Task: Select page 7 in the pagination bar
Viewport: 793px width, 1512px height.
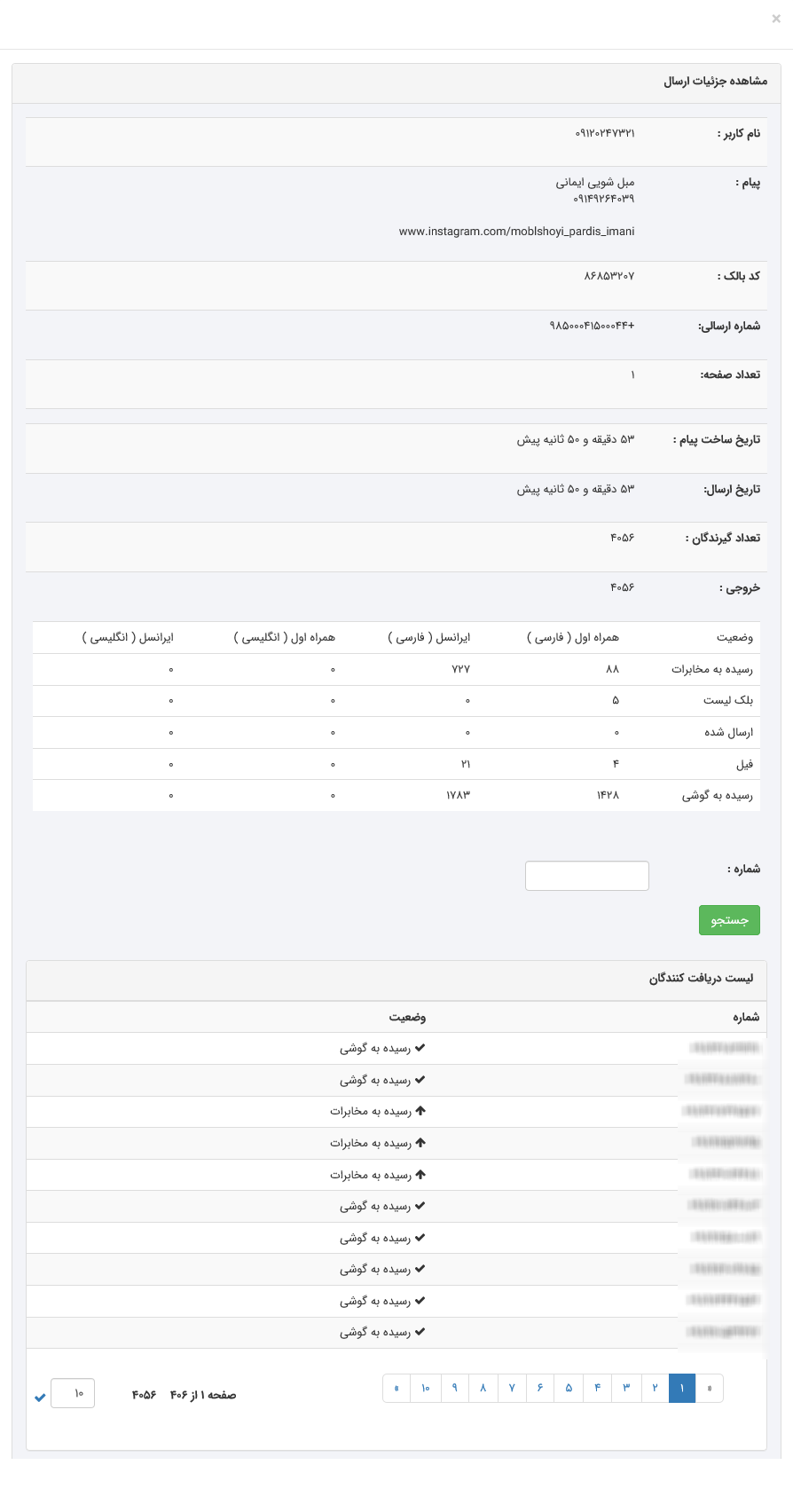Action: [x=512, y=1389]
